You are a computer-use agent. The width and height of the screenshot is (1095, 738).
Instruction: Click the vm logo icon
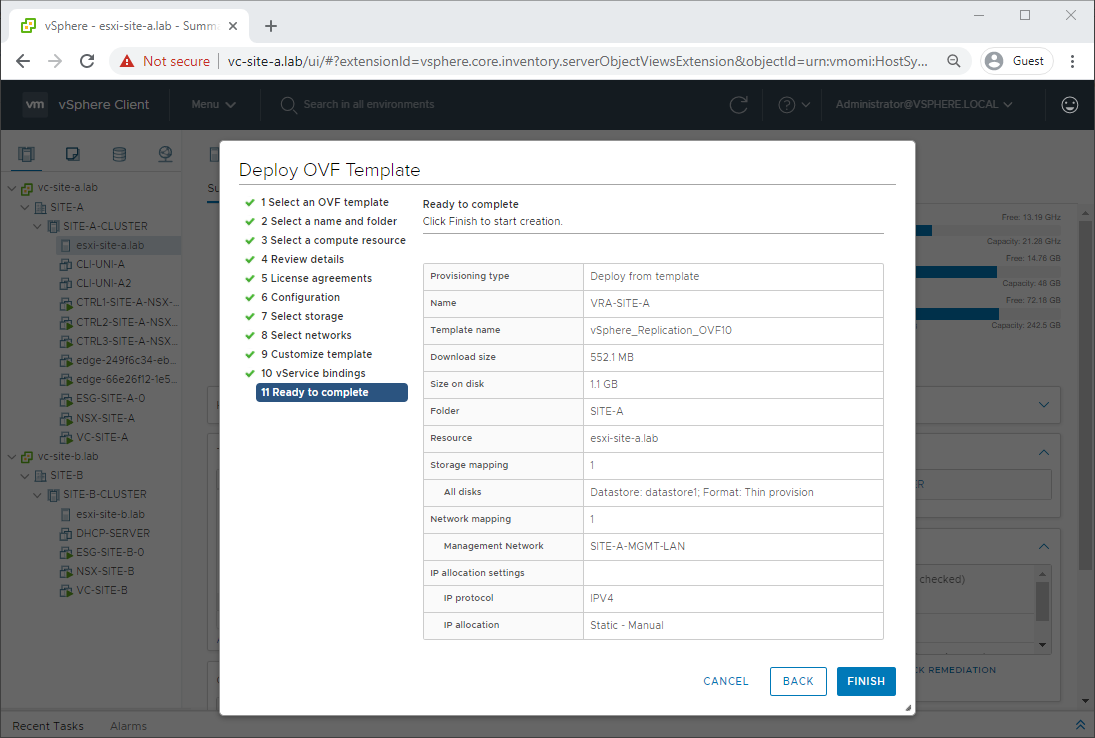(x=35, y=105)
